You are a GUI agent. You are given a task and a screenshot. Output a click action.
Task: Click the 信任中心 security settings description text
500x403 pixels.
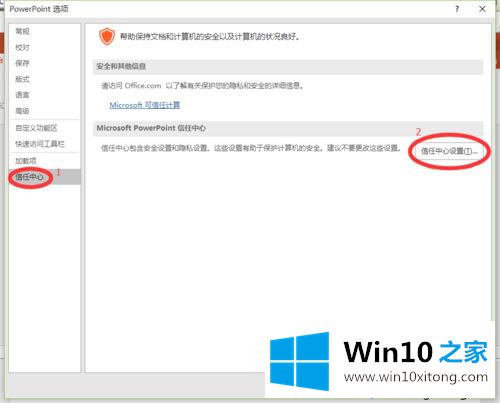[251, 148]
